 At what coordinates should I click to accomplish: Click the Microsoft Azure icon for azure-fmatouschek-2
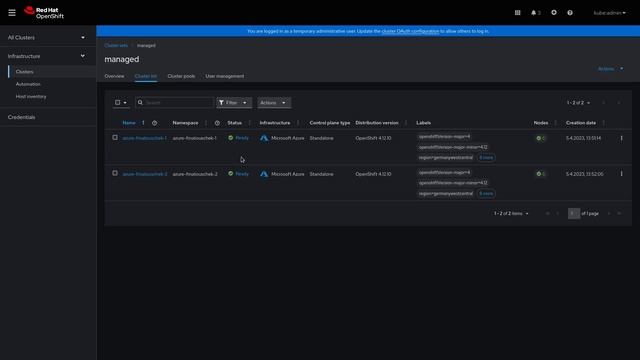[x=264, y=174]
